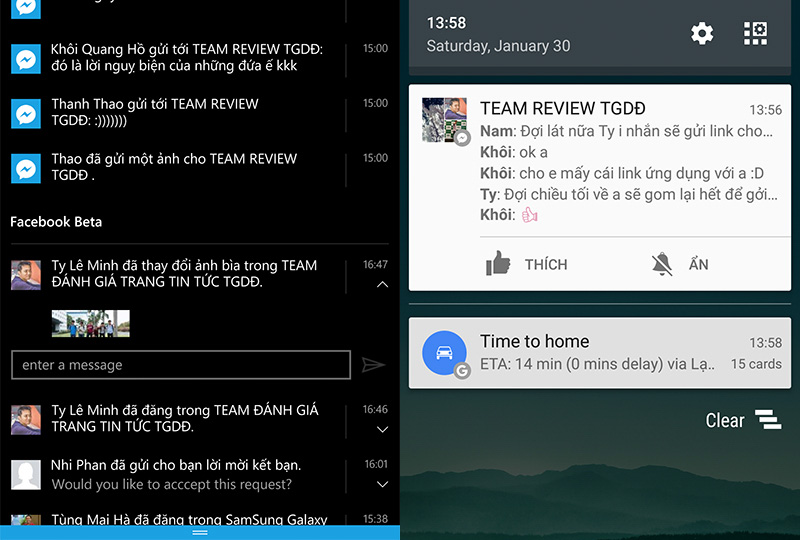Tap Khôi: ok a message line

[514, 152]
